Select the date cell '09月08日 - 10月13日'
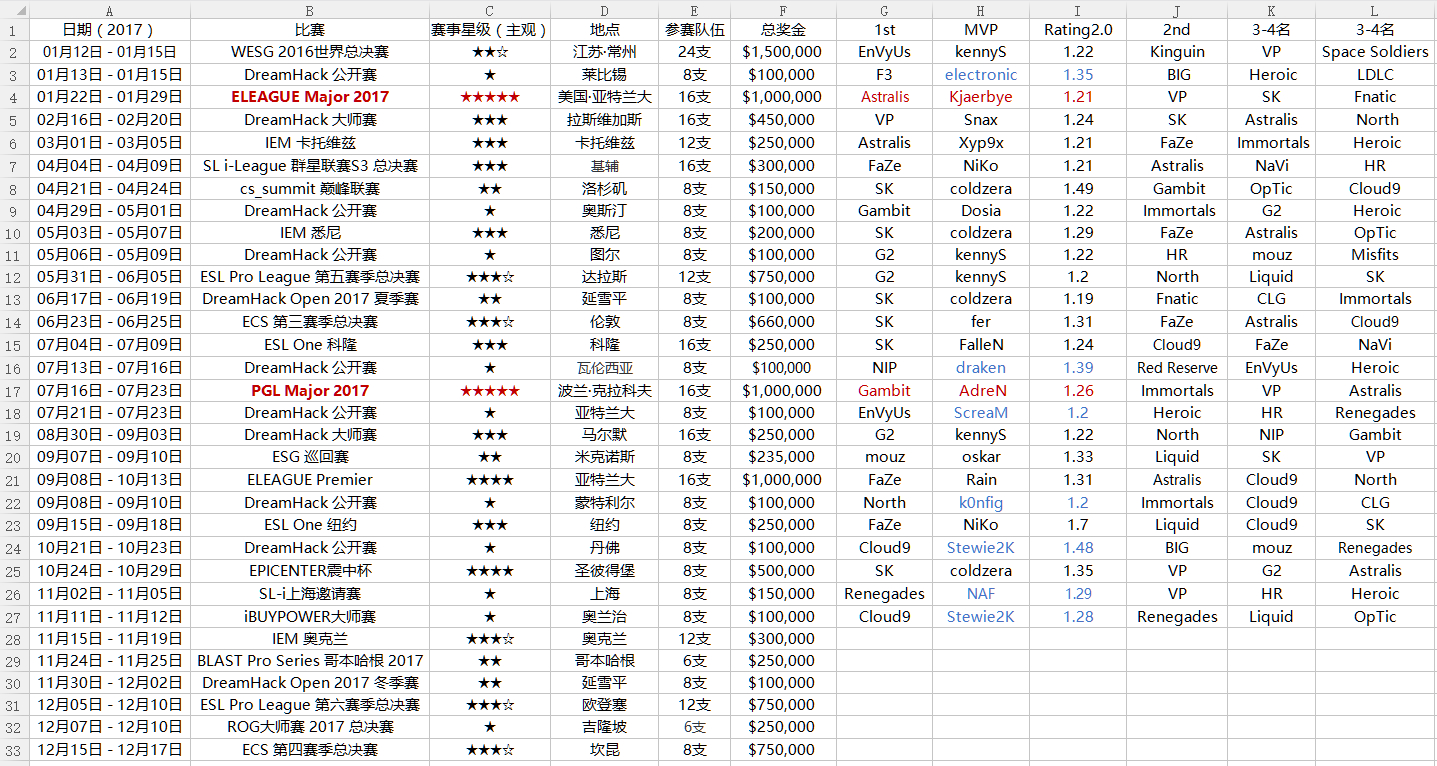Screen dimensions: 1437x766 110,480
